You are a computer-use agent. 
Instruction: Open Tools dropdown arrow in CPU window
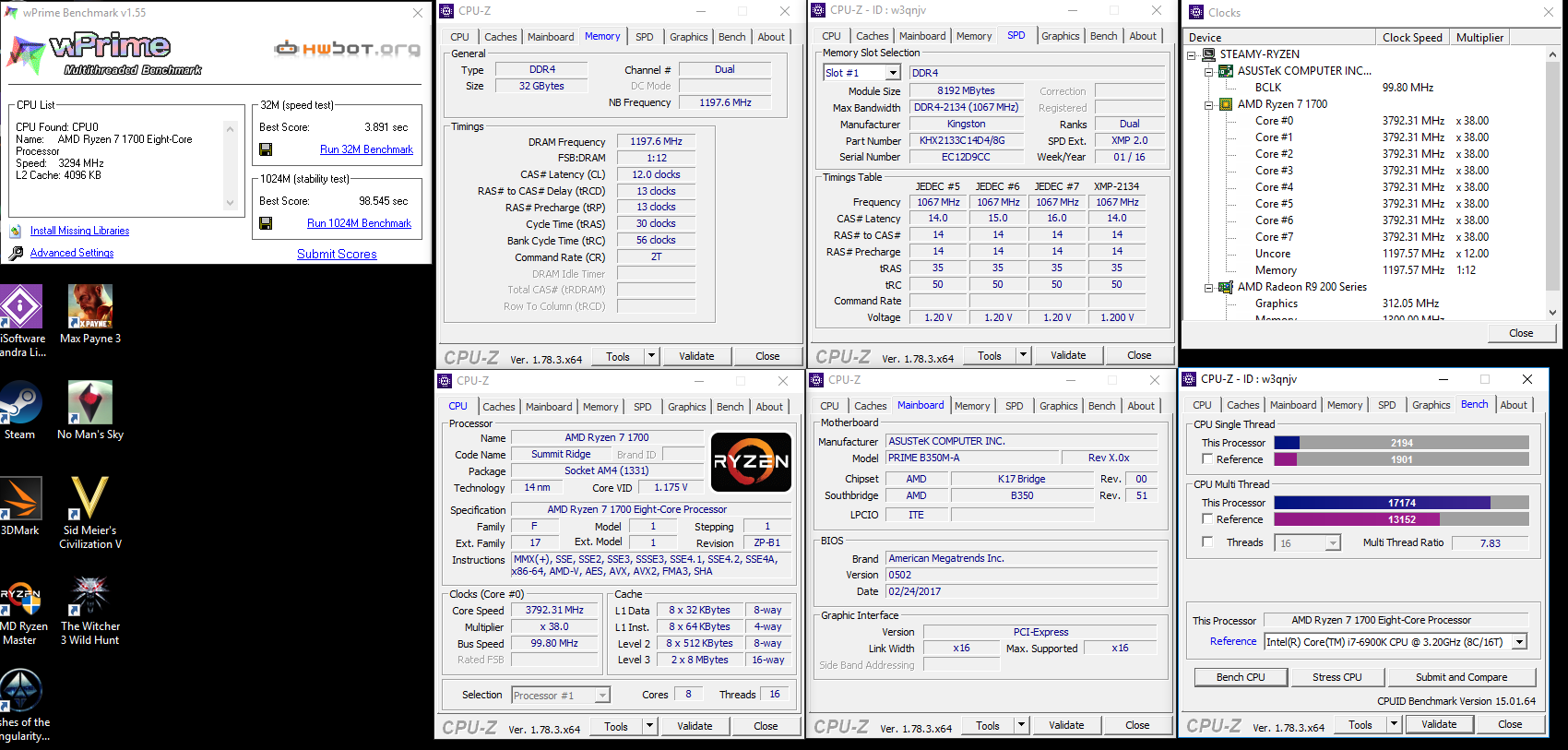pos(649,726)
